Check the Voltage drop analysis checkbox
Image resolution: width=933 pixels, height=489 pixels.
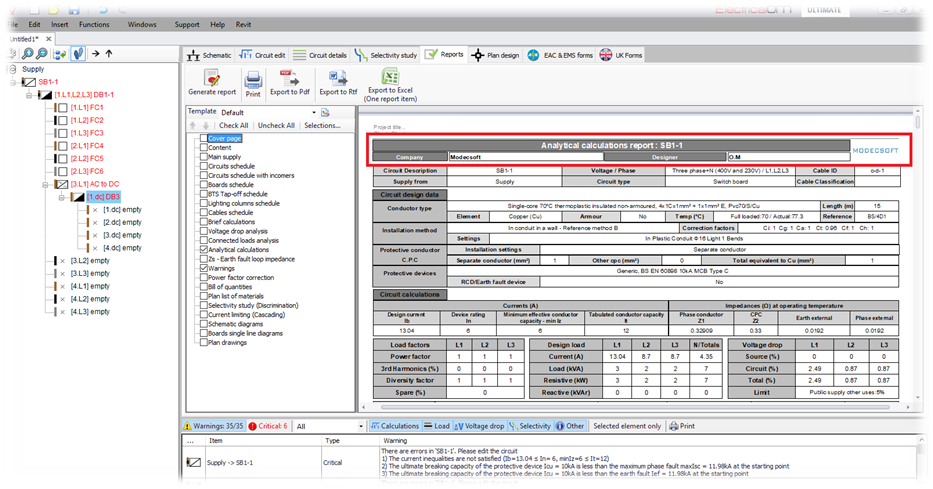point(203,231)
